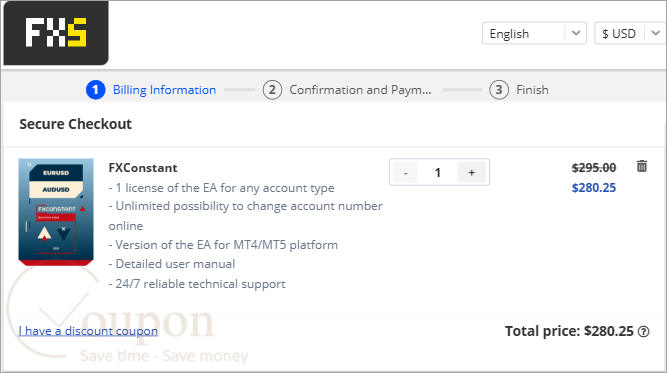
Task: Click the Total price: $280.25 text
Action: pos(569,331)
